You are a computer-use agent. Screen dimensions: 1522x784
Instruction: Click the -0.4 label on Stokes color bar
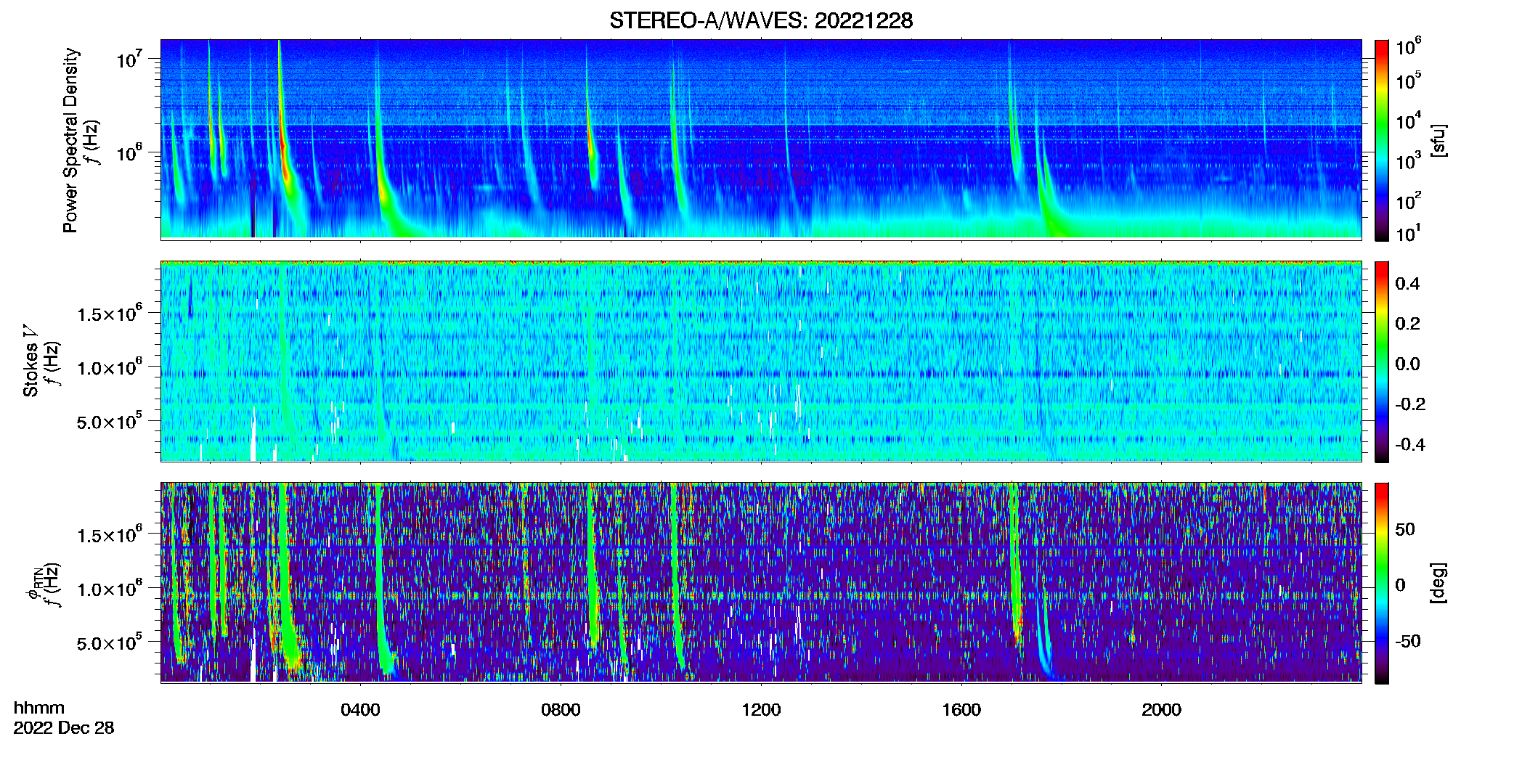[1410, 444]
